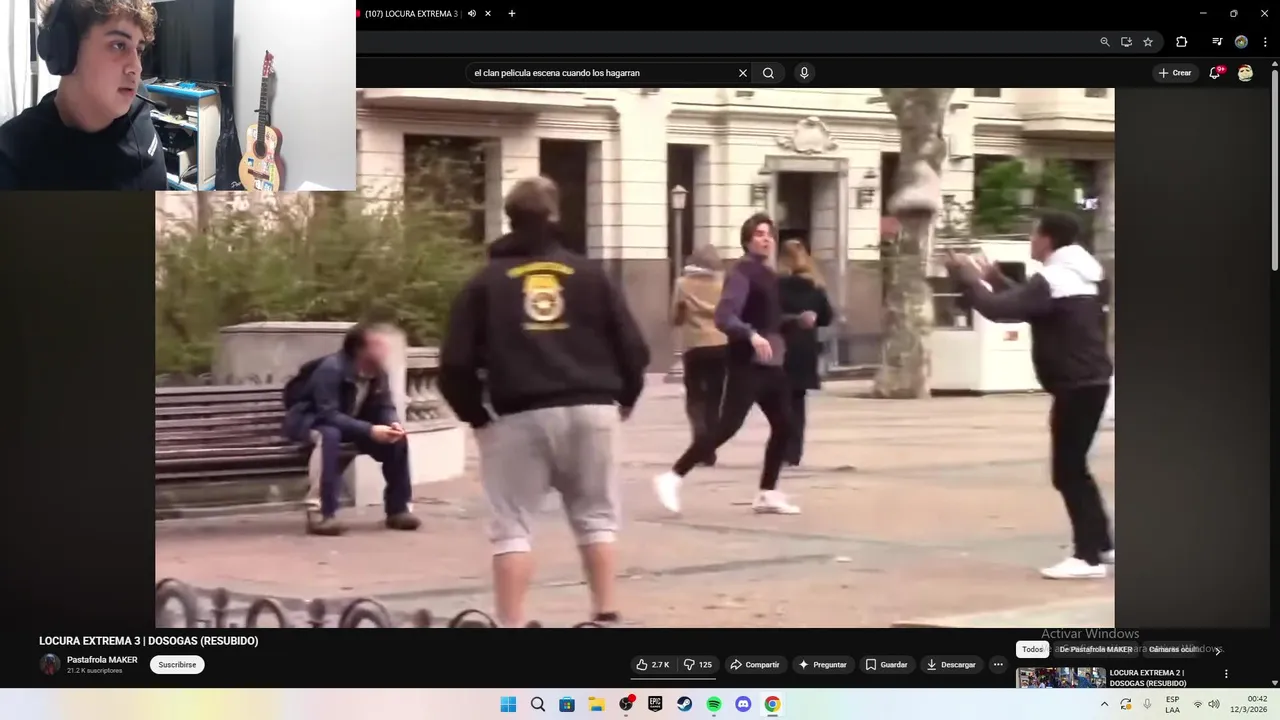The height and width of the screenshot is (720, 1280).
Task: Open the black-and-red round app on taskbar
Action: pos(626,704)
